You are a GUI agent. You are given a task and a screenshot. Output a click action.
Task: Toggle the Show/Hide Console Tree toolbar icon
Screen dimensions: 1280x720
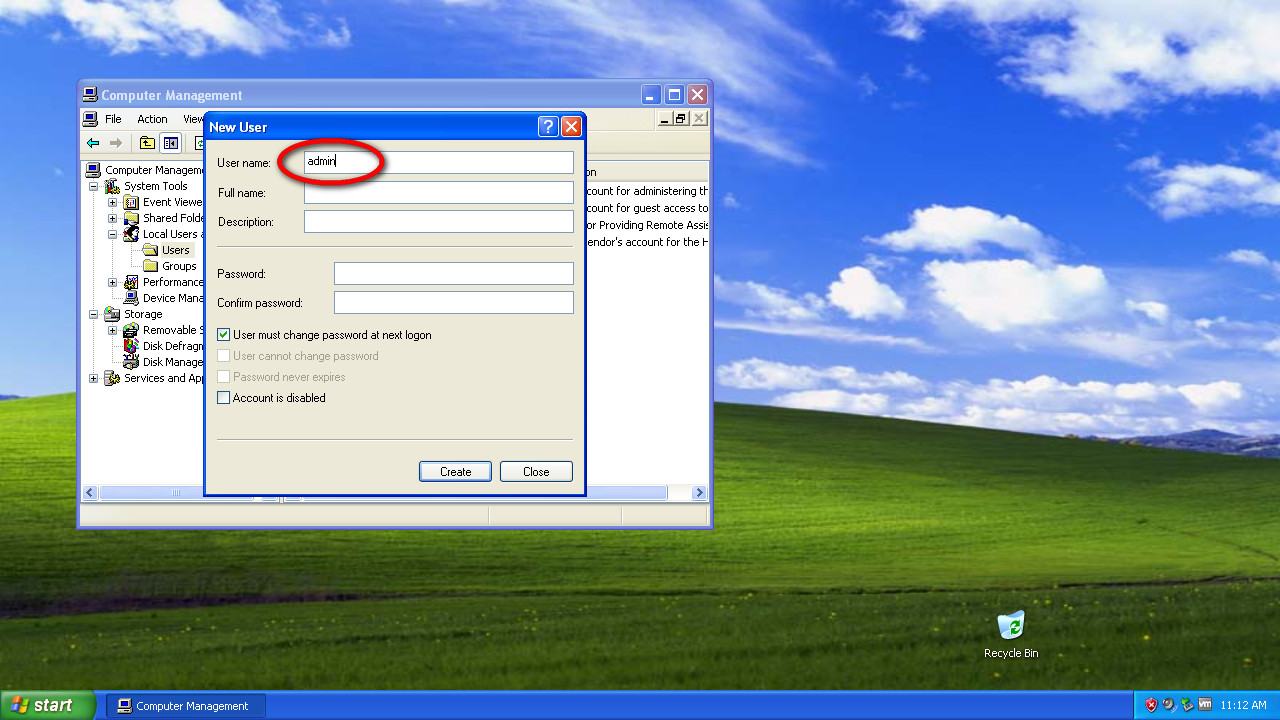[171, 143]
